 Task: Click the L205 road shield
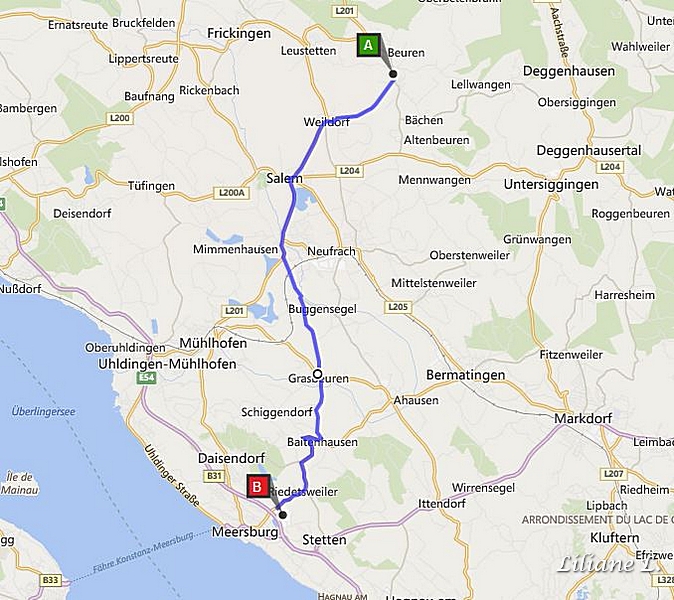(x=398, y=307)
